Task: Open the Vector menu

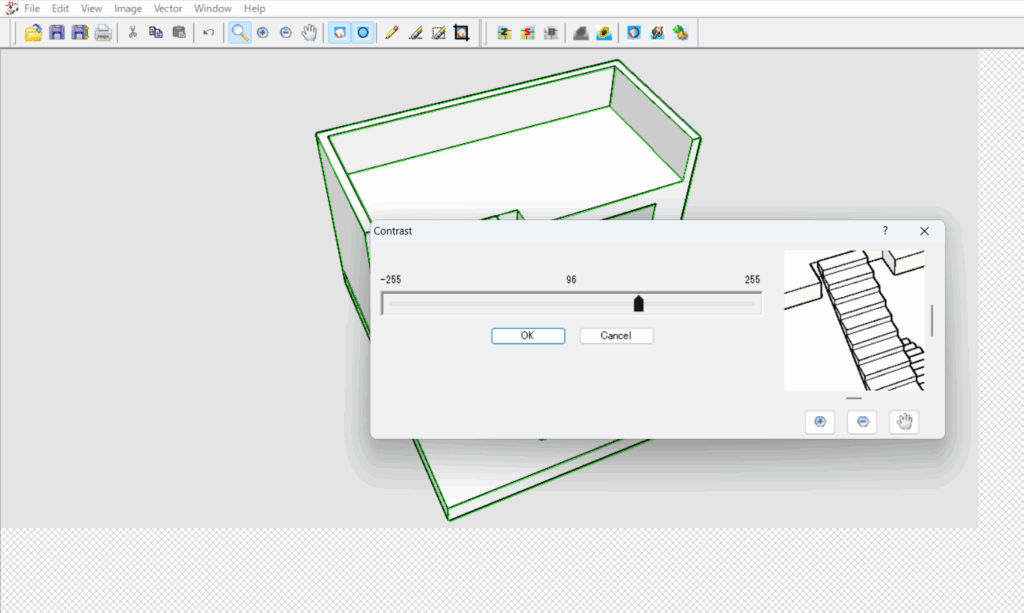Action: click(x=168, y=8)
